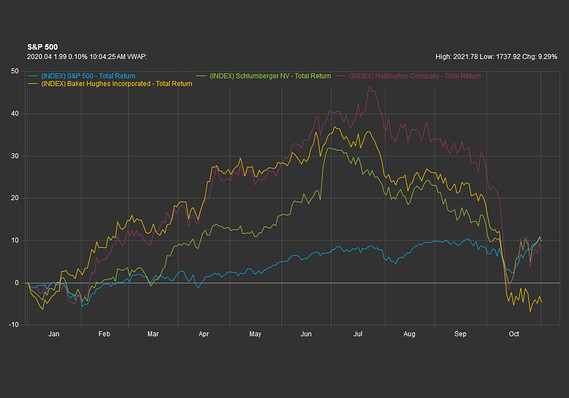Click the Mar label on the x-axis
Viewport: 569px width, 398px height.
click(x=153, y=334)
